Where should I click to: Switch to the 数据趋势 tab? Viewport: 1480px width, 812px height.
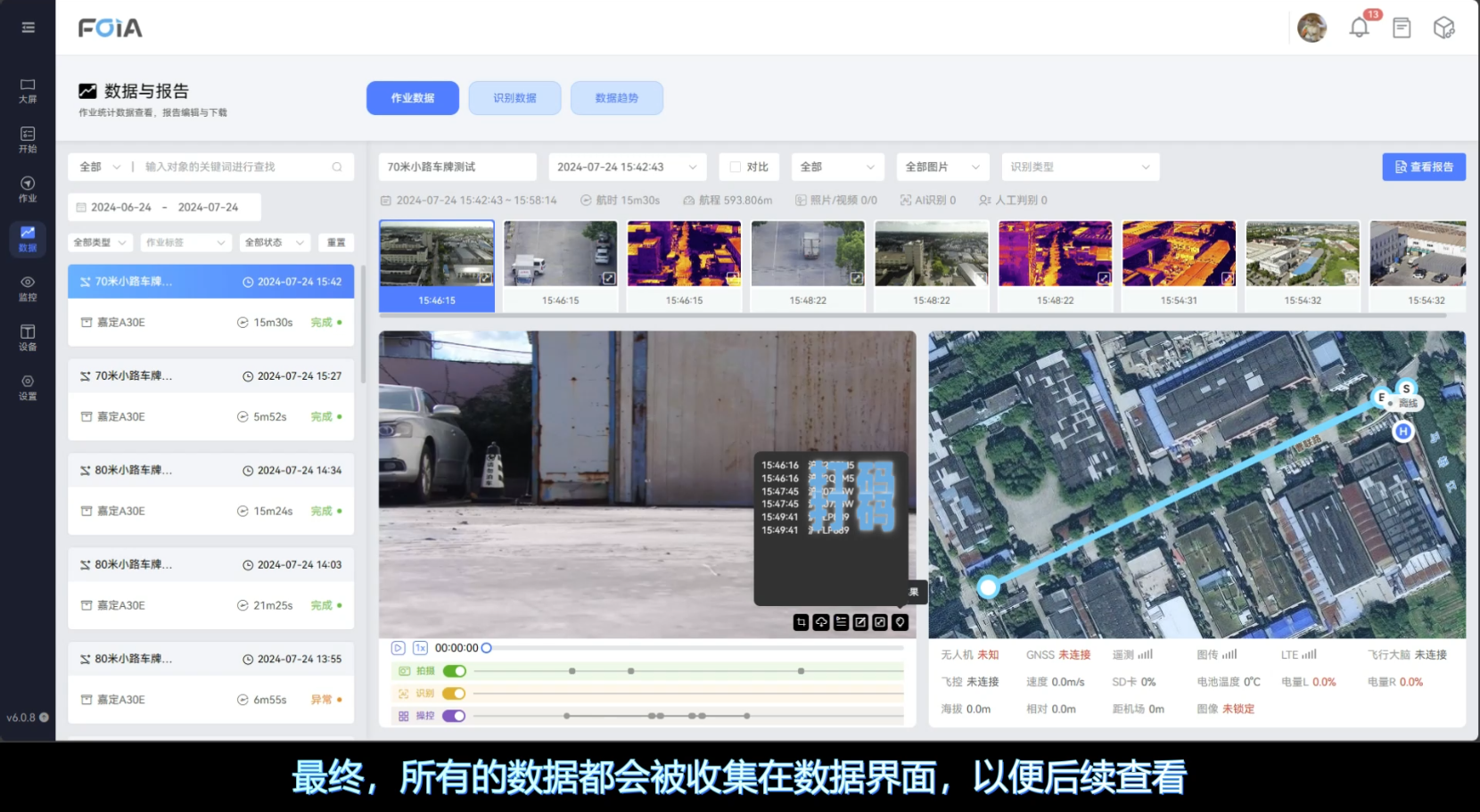616,98
